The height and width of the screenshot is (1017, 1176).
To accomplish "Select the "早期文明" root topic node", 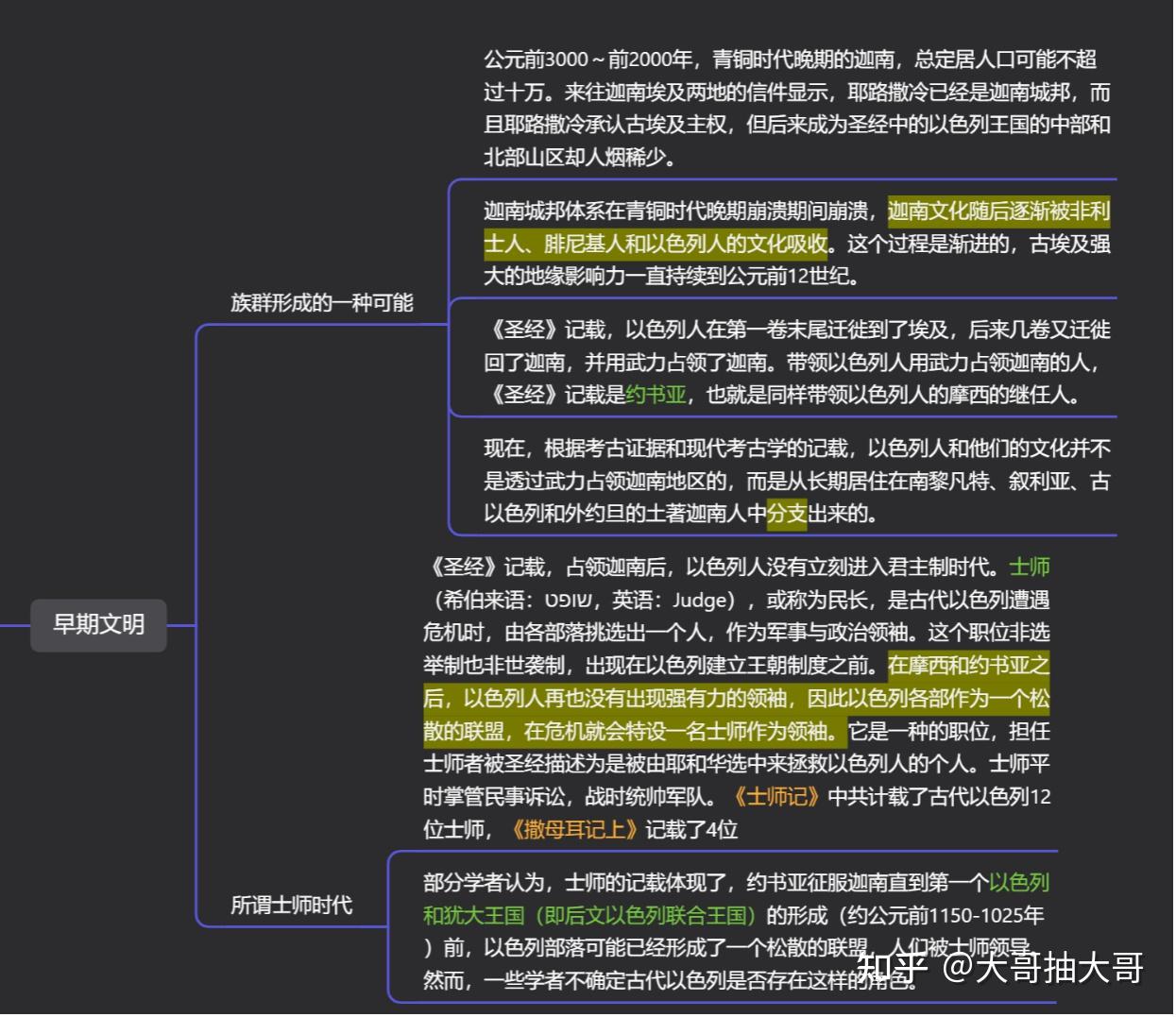I will (98, 625).
